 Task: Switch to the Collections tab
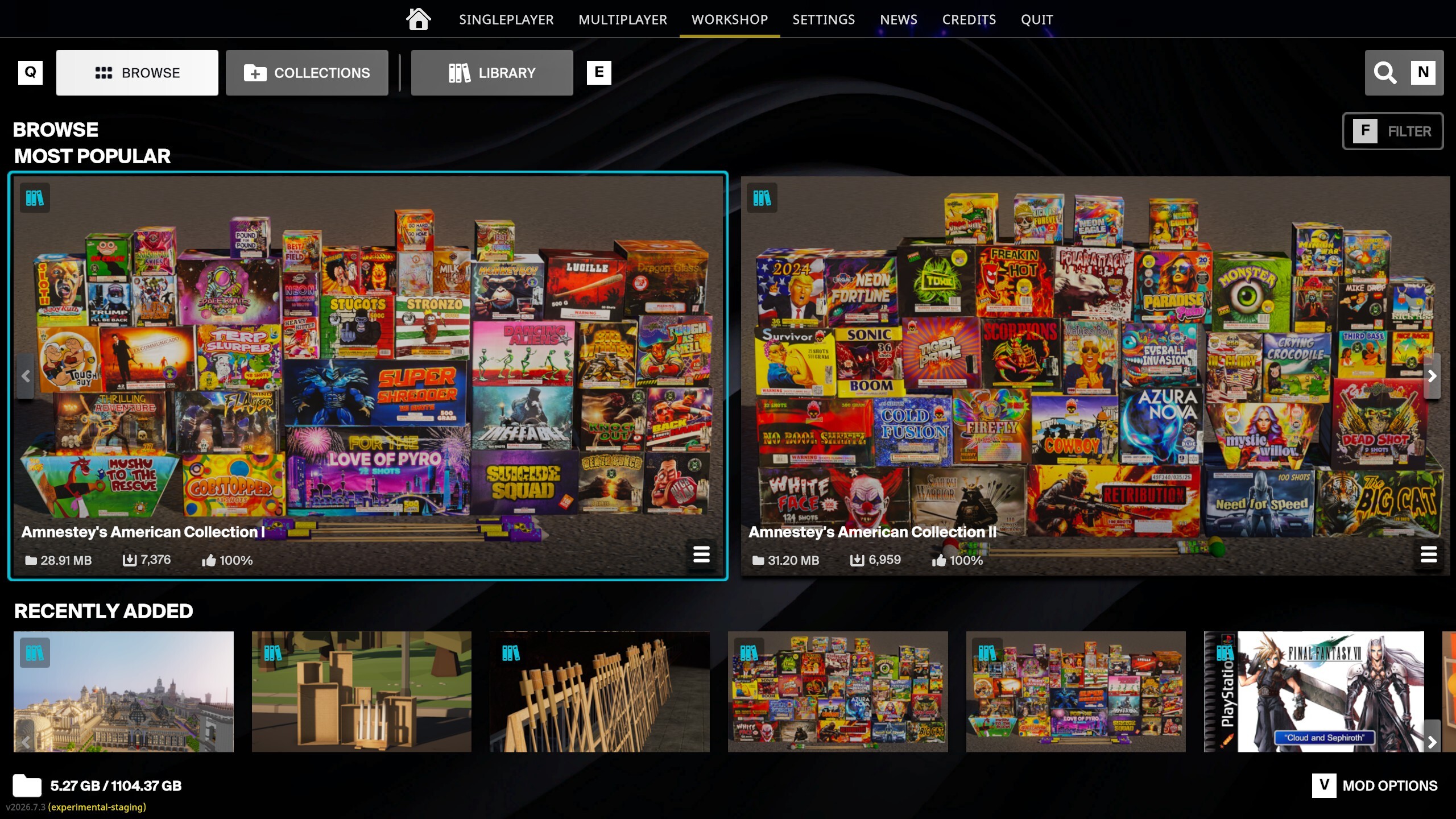[307, 73]
